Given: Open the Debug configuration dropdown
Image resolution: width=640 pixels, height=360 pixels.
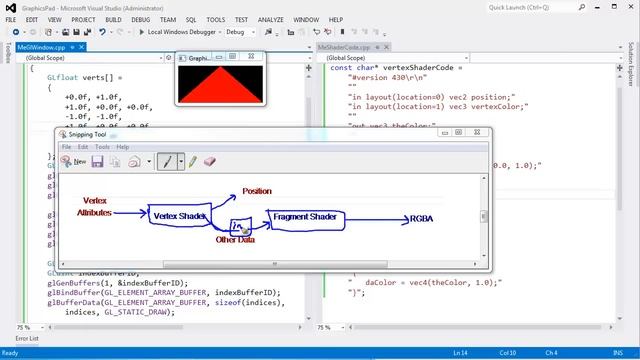Looking at the screenshot, I should 240,32.
